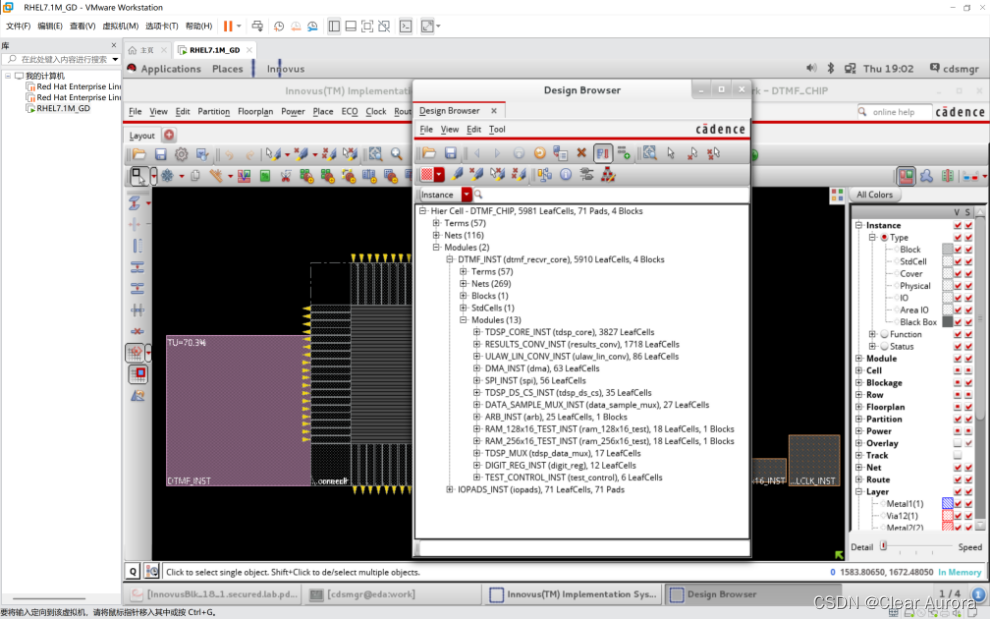Click the info icon in Design Browser
991x619 pixels.
click(x=566, y=175)
